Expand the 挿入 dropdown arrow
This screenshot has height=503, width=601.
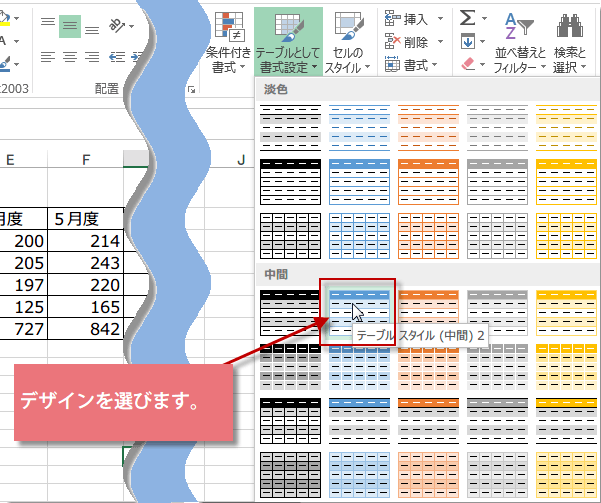pos(440,18)
